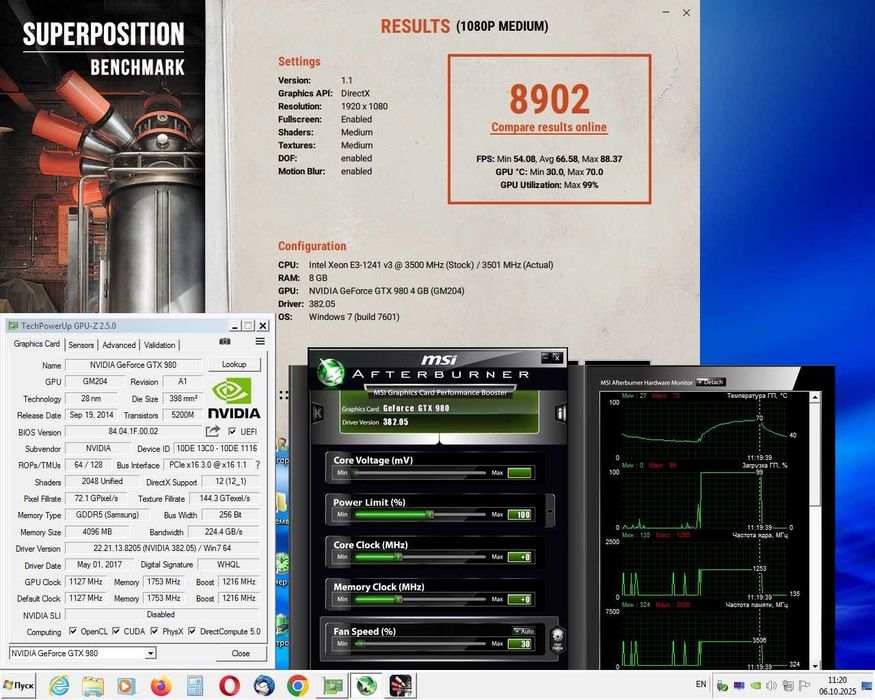This screenshot has width=875, height=700.
Task: Click the Afterburner user define fan icon
Action: coord(556,639)
